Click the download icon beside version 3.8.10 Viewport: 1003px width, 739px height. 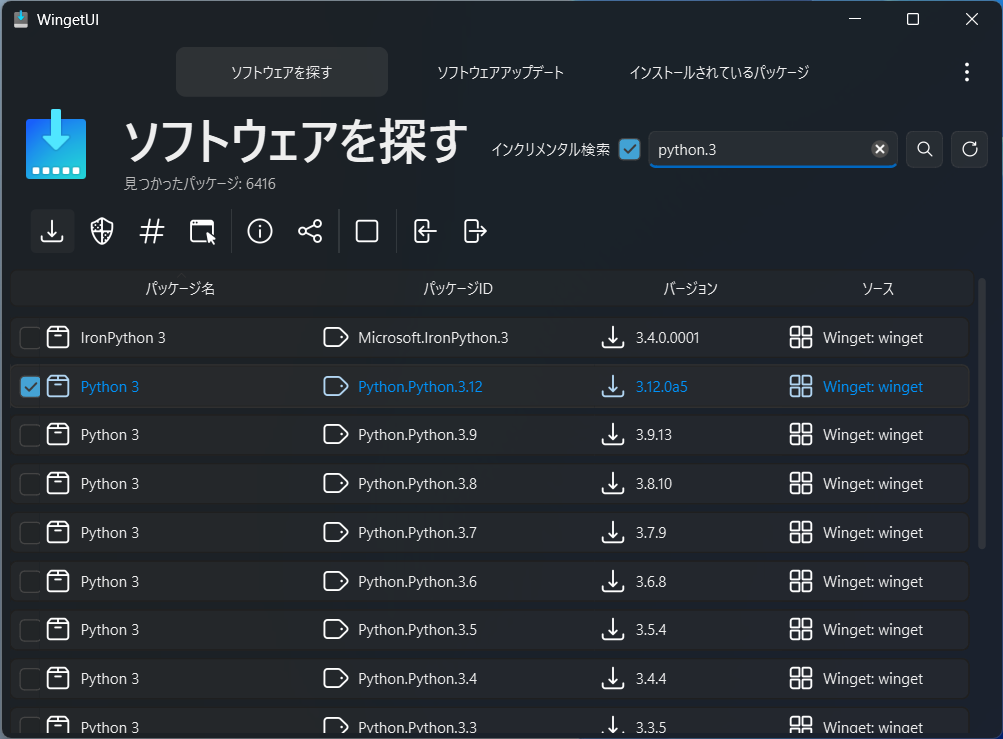tap(613, 483)
